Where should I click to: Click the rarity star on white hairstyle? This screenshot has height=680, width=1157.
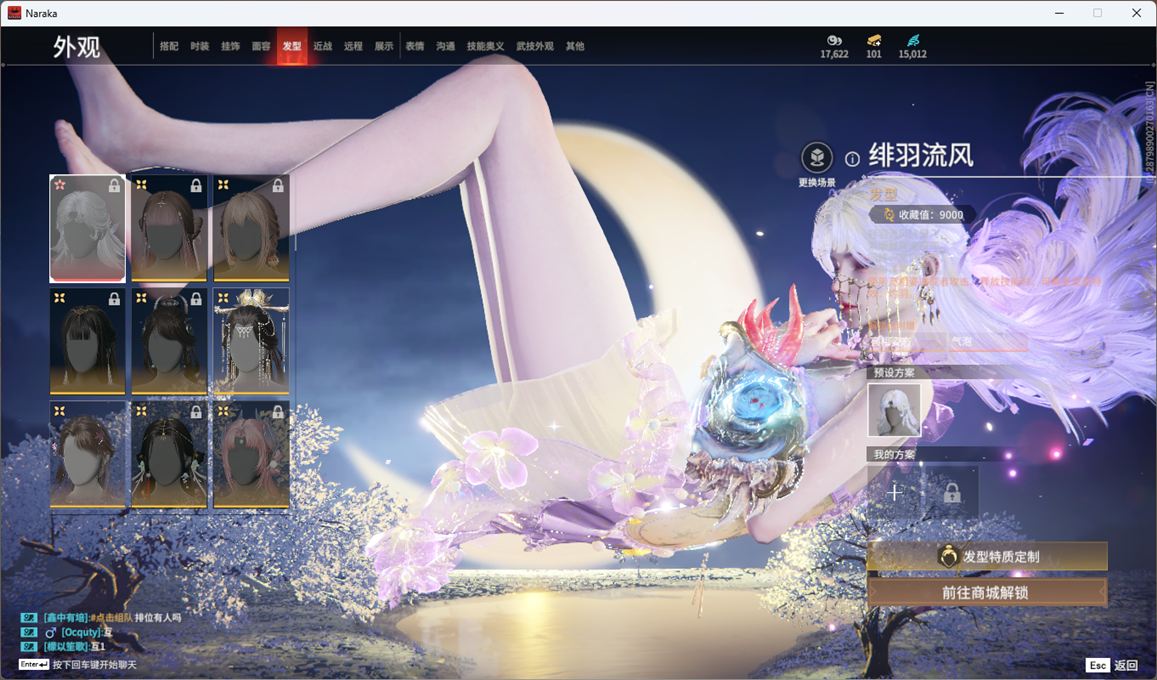coord(60,184)
